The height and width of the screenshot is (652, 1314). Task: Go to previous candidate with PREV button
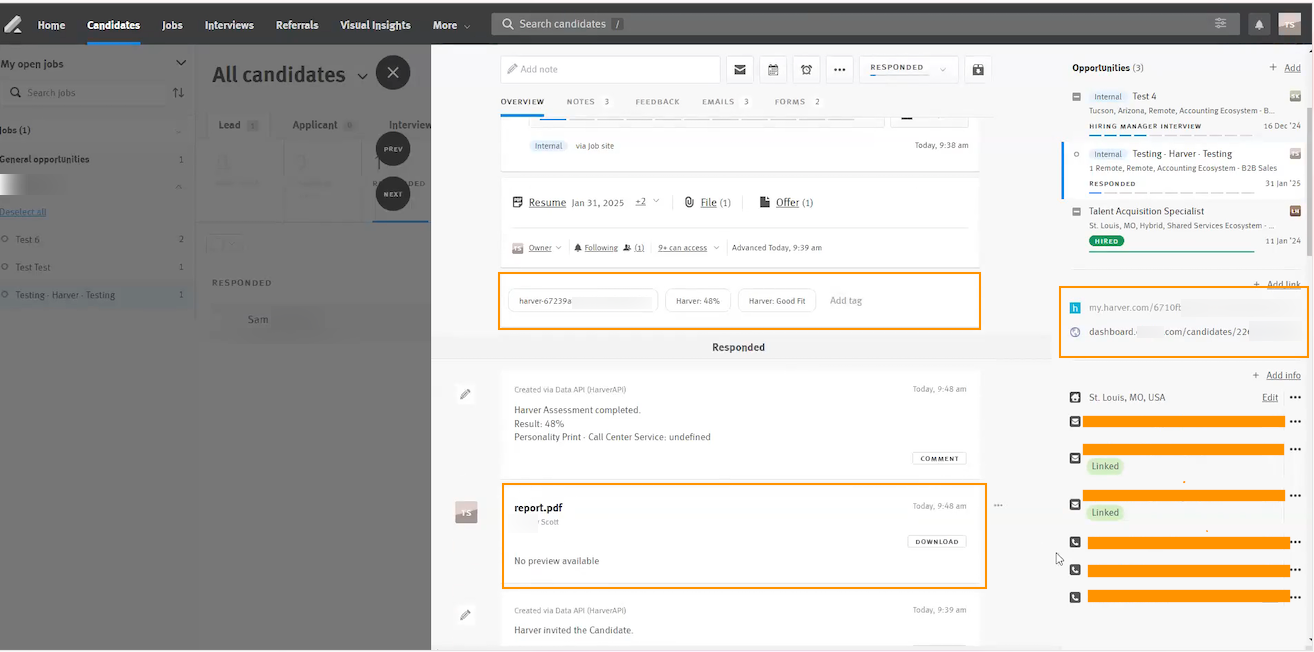[393, 148]
